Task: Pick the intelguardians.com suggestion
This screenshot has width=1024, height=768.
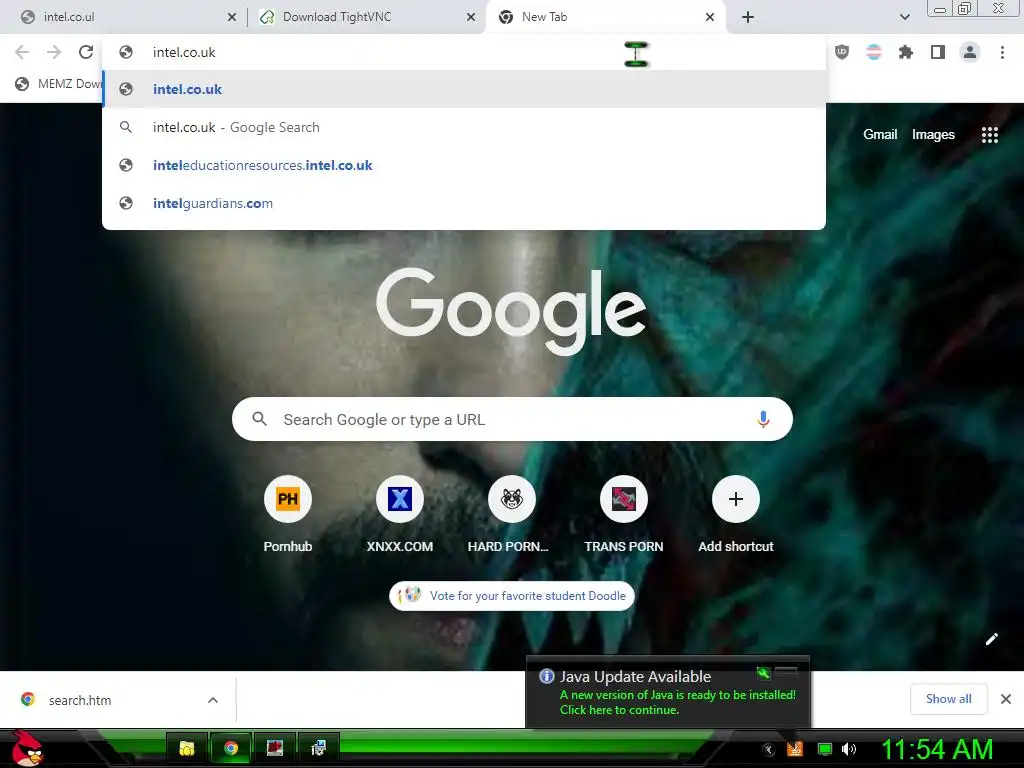Action: click(464, 203)
